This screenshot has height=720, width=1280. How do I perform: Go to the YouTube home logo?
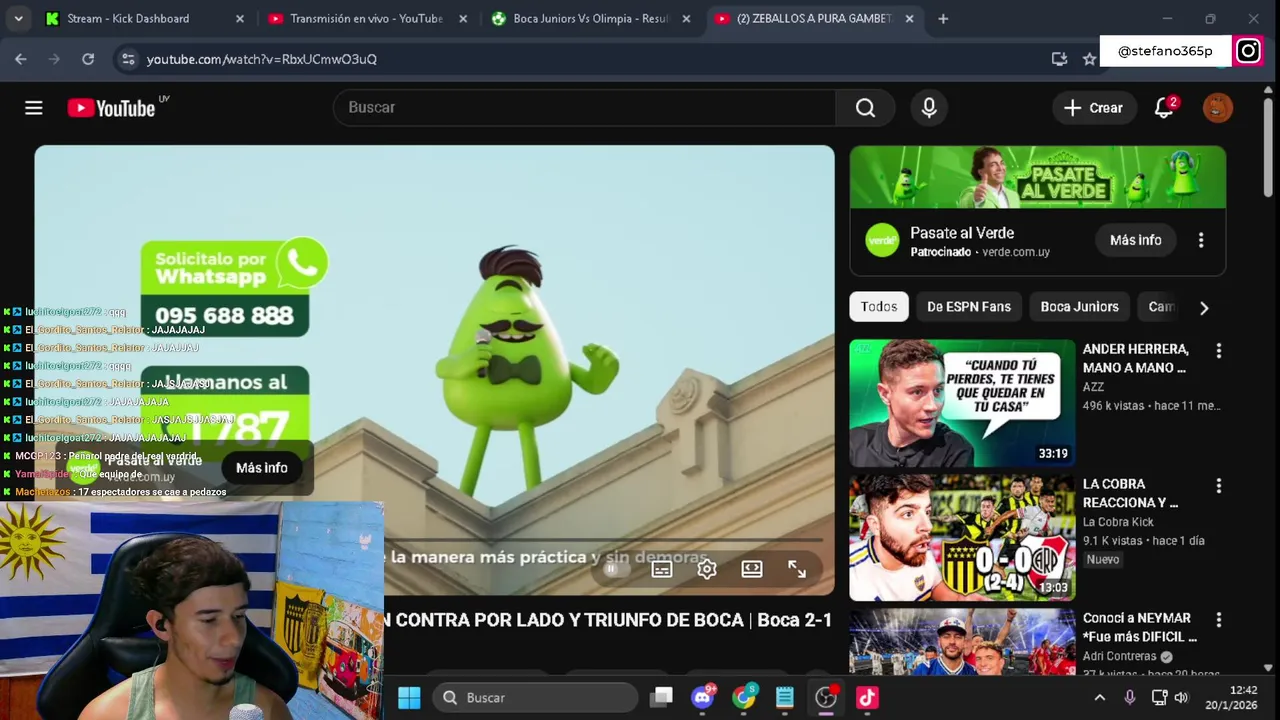click(111, 108)
